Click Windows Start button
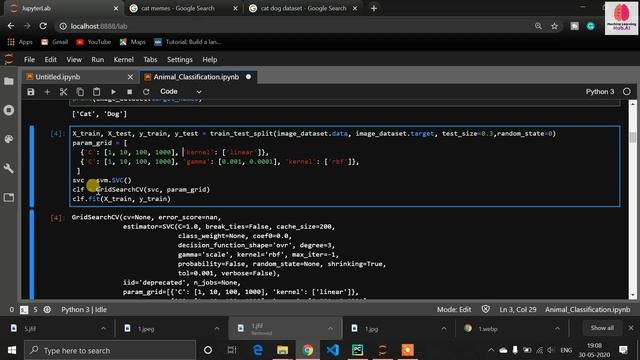Viewport: 640px width, 360px height. click(11, 350)
